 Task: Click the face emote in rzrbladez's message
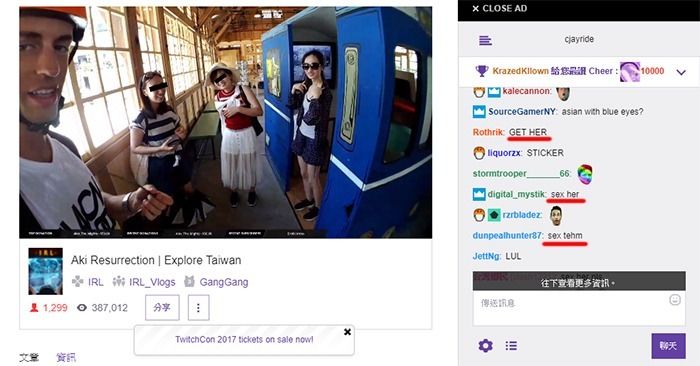(556, 215)
